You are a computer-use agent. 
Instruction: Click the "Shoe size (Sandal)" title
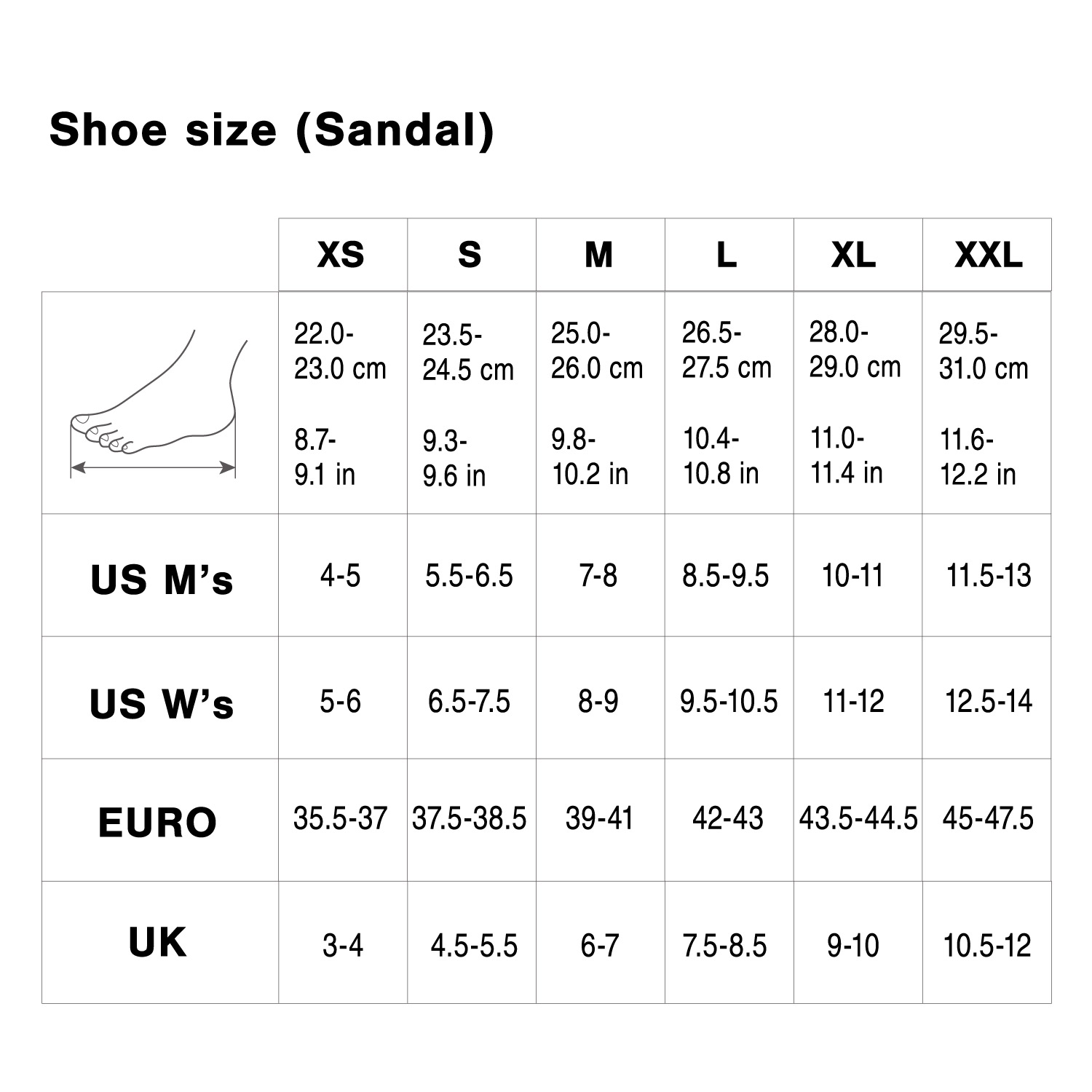point(272,131)
